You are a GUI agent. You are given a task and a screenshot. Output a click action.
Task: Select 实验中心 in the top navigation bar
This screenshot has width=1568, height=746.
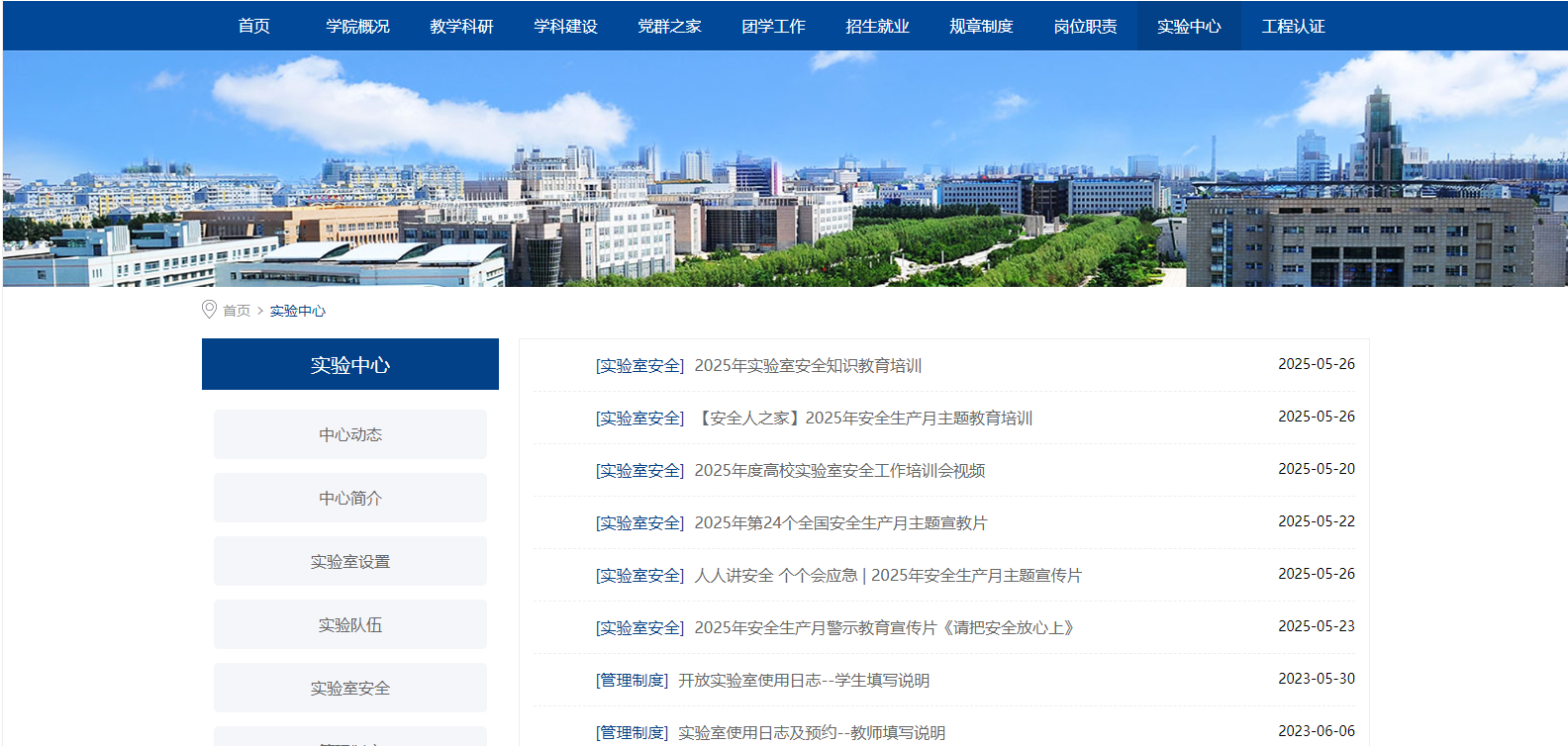1189,26
